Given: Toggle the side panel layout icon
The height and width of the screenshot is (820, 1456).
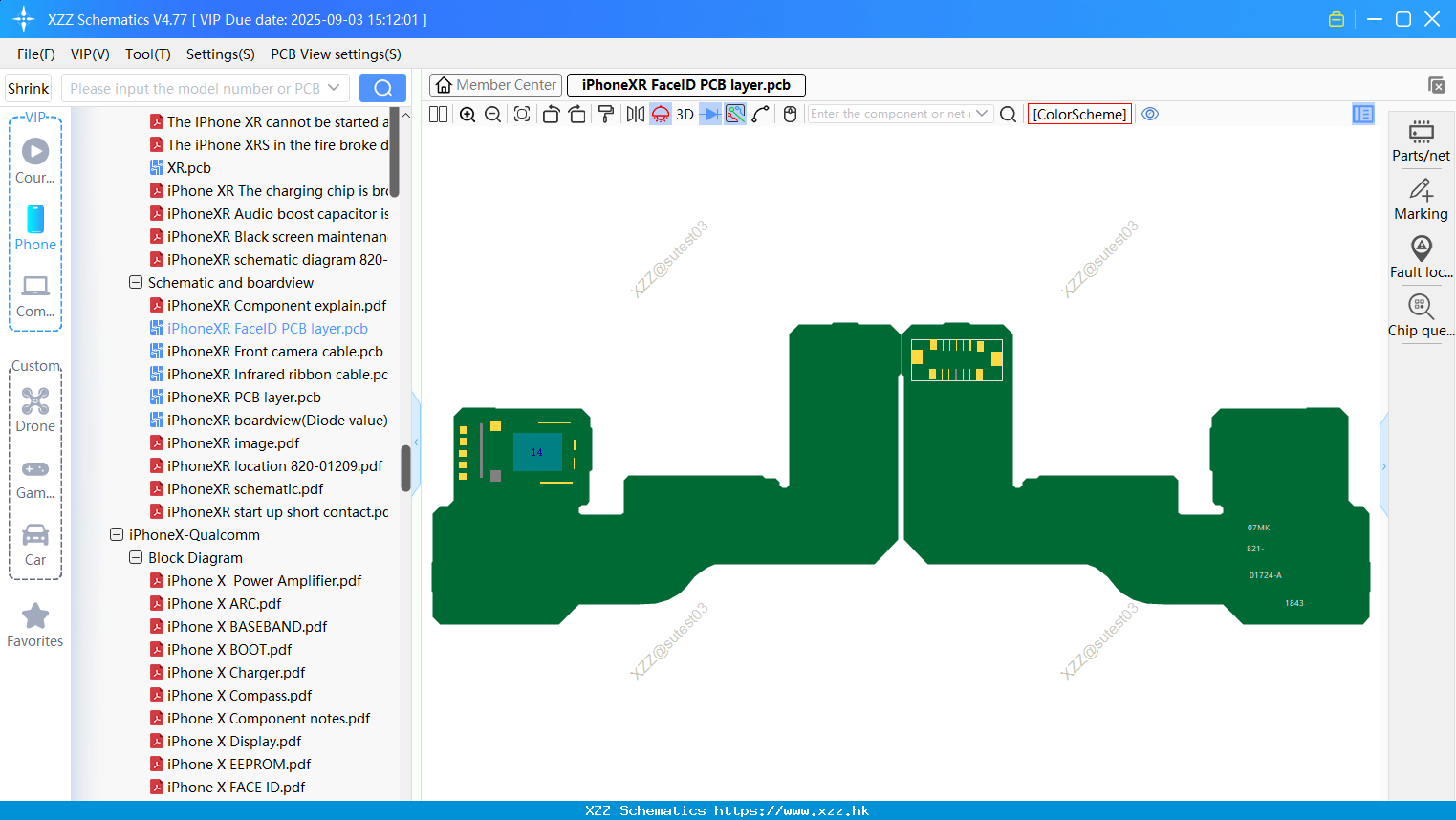Looking at the screenshot, I should (1363, 114).
